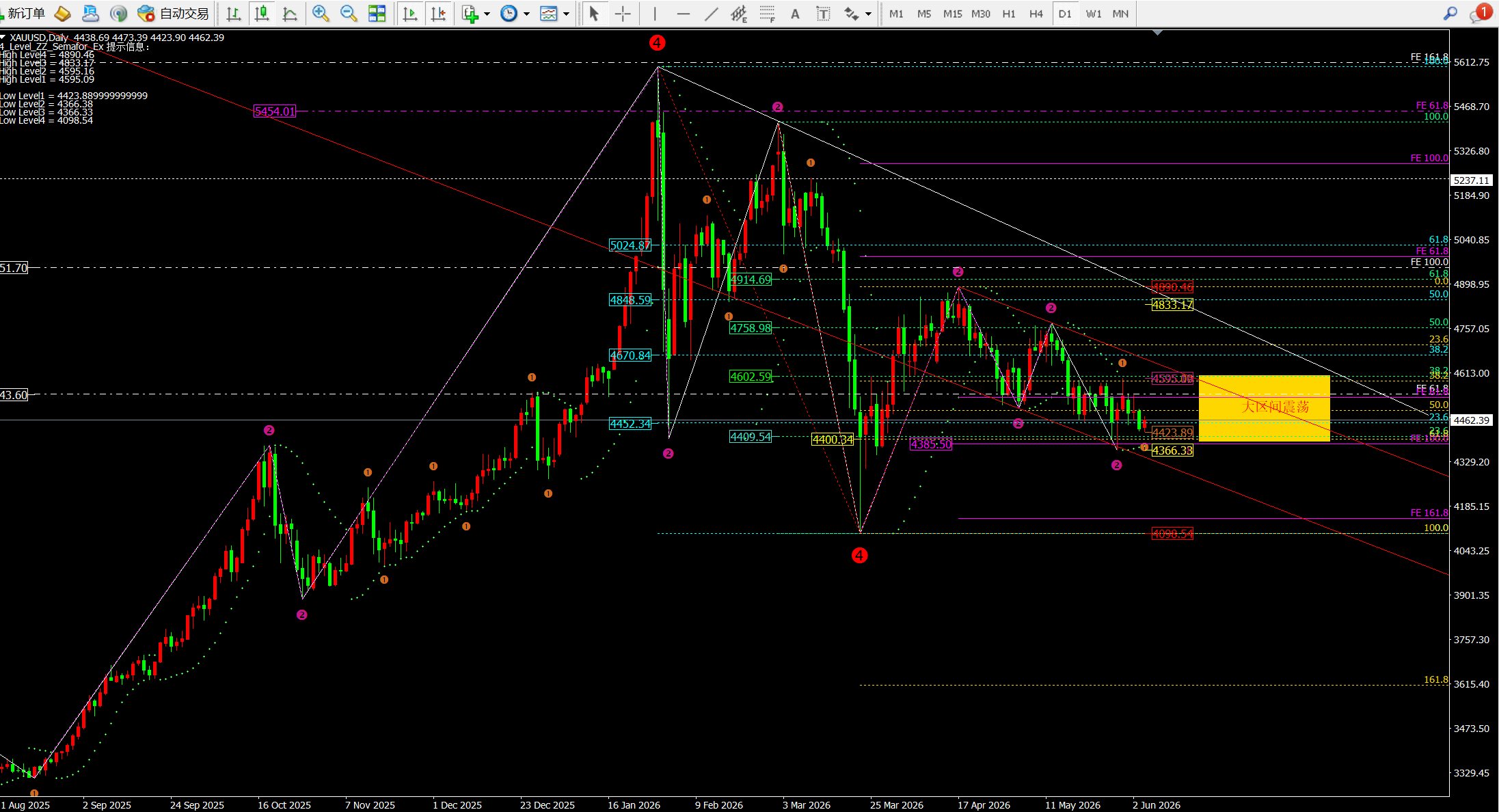
Task: Select the Fibonacci retracement tool
Action: [x=767, y=13]
